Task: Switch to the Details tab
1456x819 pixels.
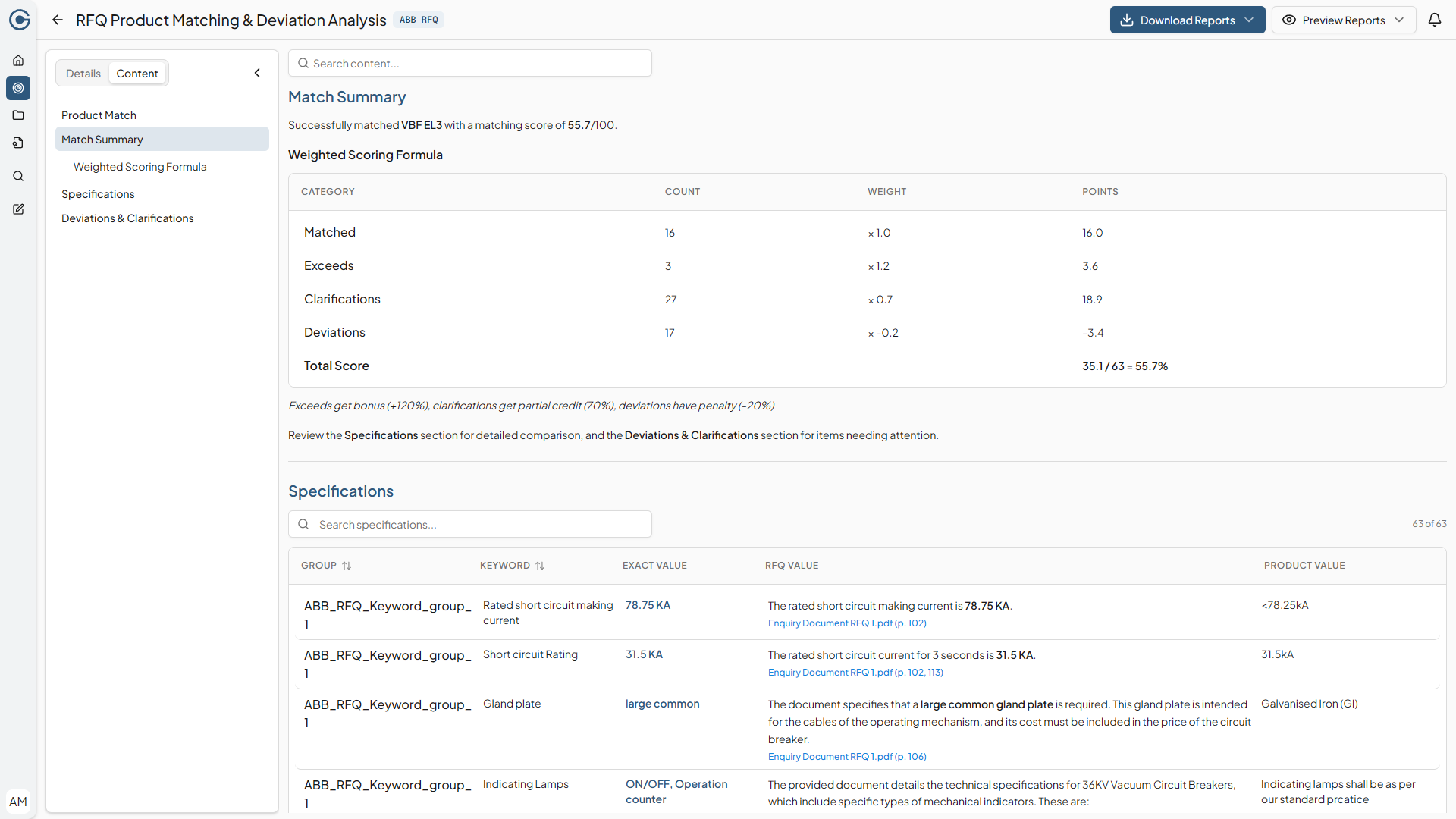Action: pyautogui.click(x=83, y=74)
